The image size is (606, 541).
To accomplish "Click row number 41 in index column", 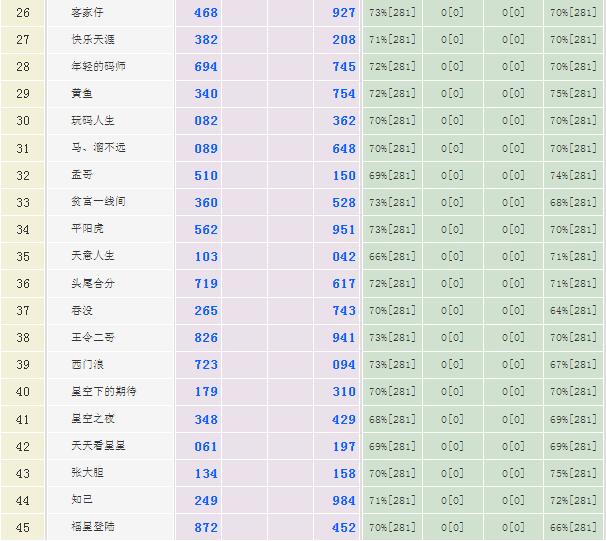I will click(x=23, y=419).
